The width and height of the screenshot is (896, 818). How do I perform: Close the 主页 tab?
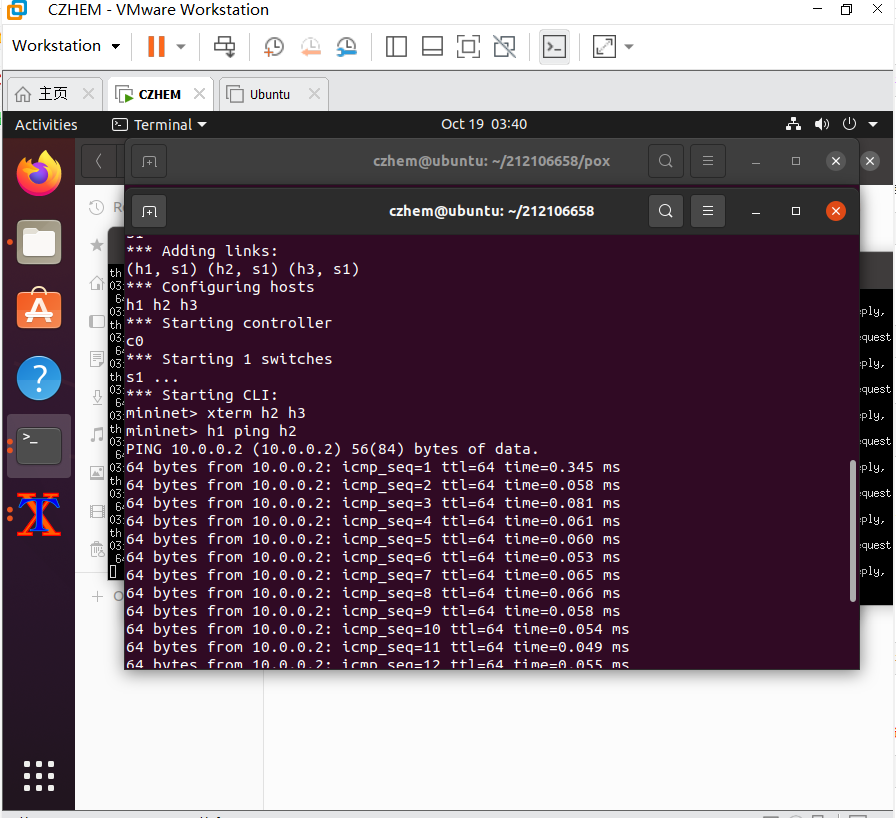pos(88,94)
